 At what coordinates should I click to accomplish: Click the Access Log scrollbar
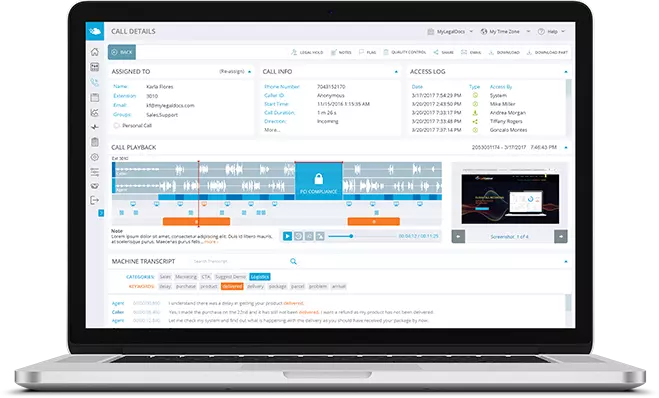coord(568,89)
